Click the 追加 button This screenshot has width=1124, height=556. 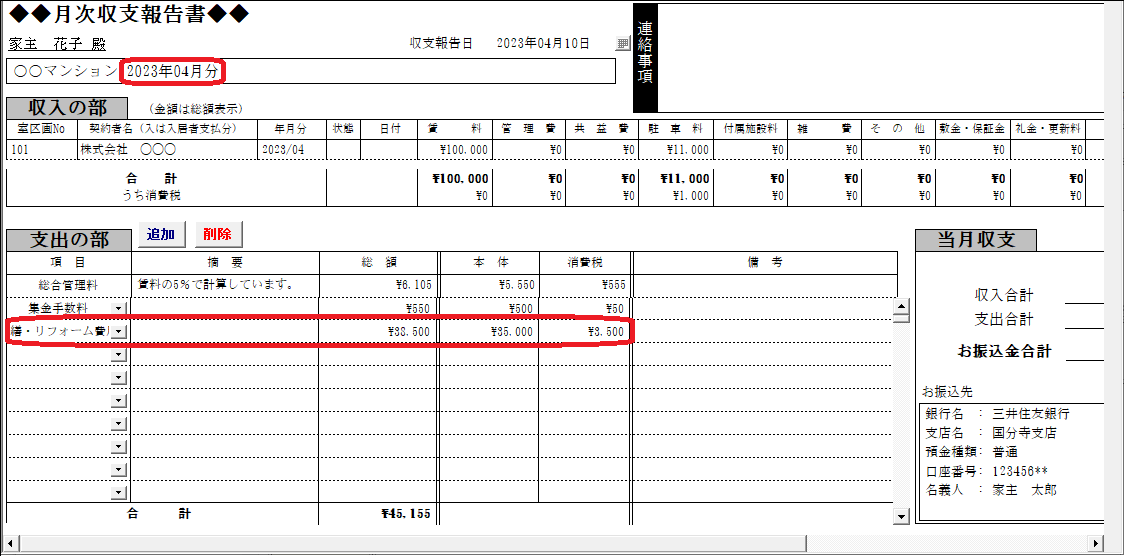tap(160, 235)
